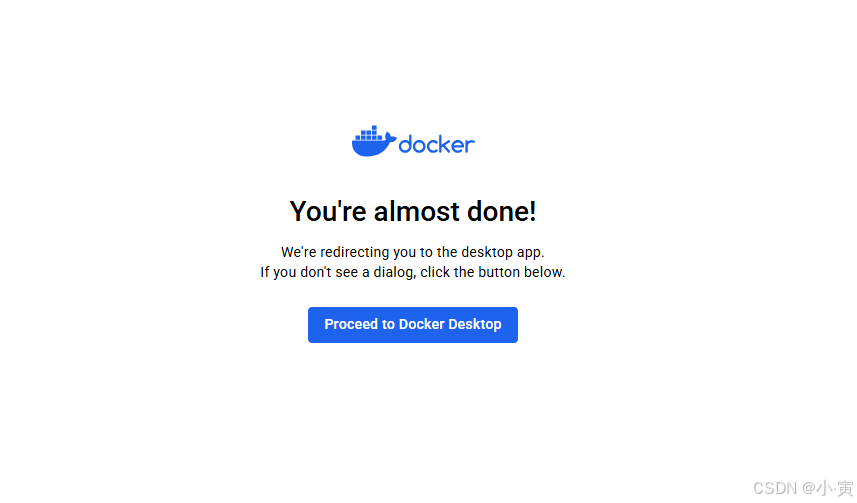
Task: Click the word "Desktop" on the blue button
Action: click(475, 325)
